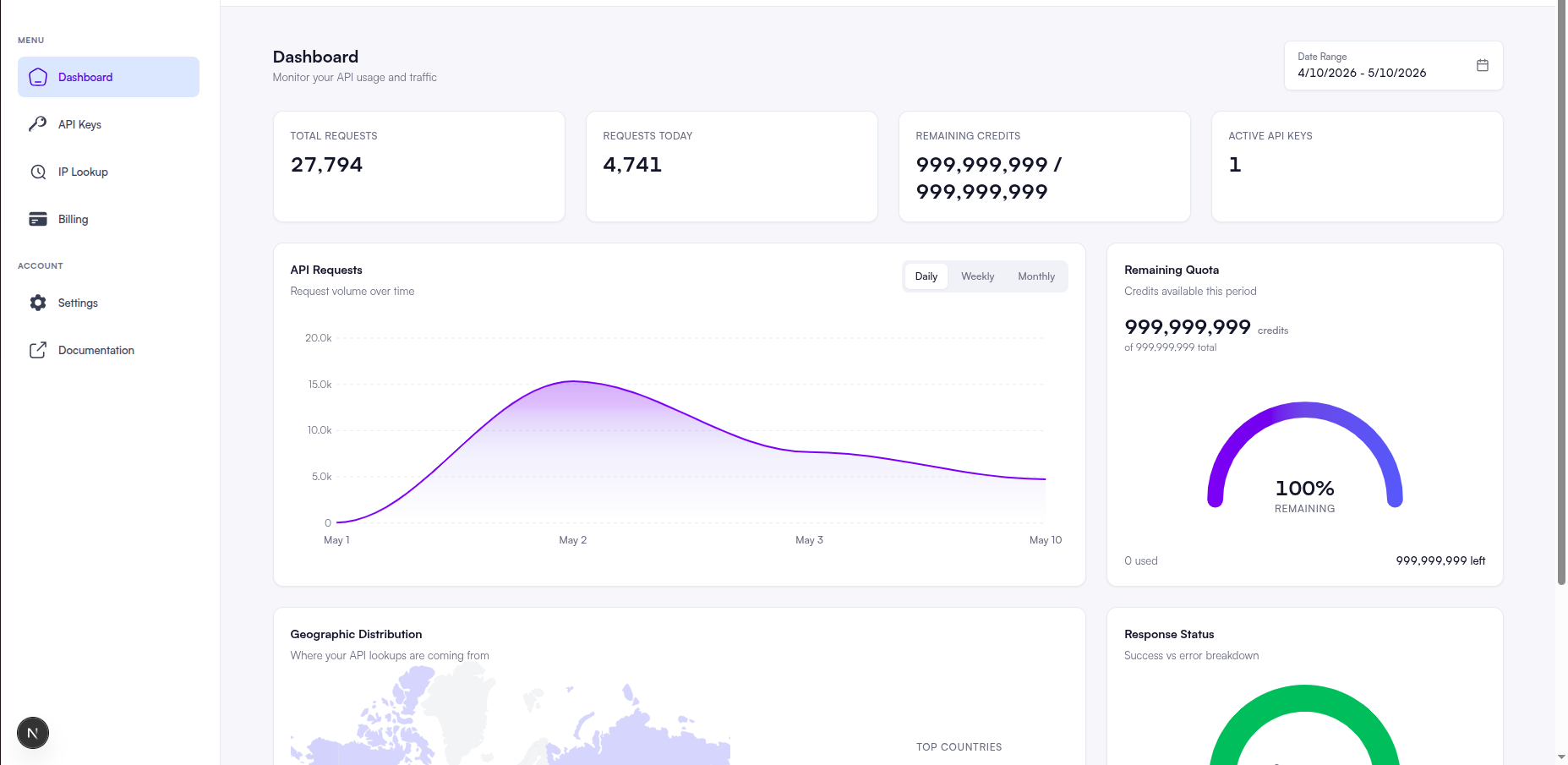
Task: Click the Remaining Quota card title
Action: (x=1172, y=270)
